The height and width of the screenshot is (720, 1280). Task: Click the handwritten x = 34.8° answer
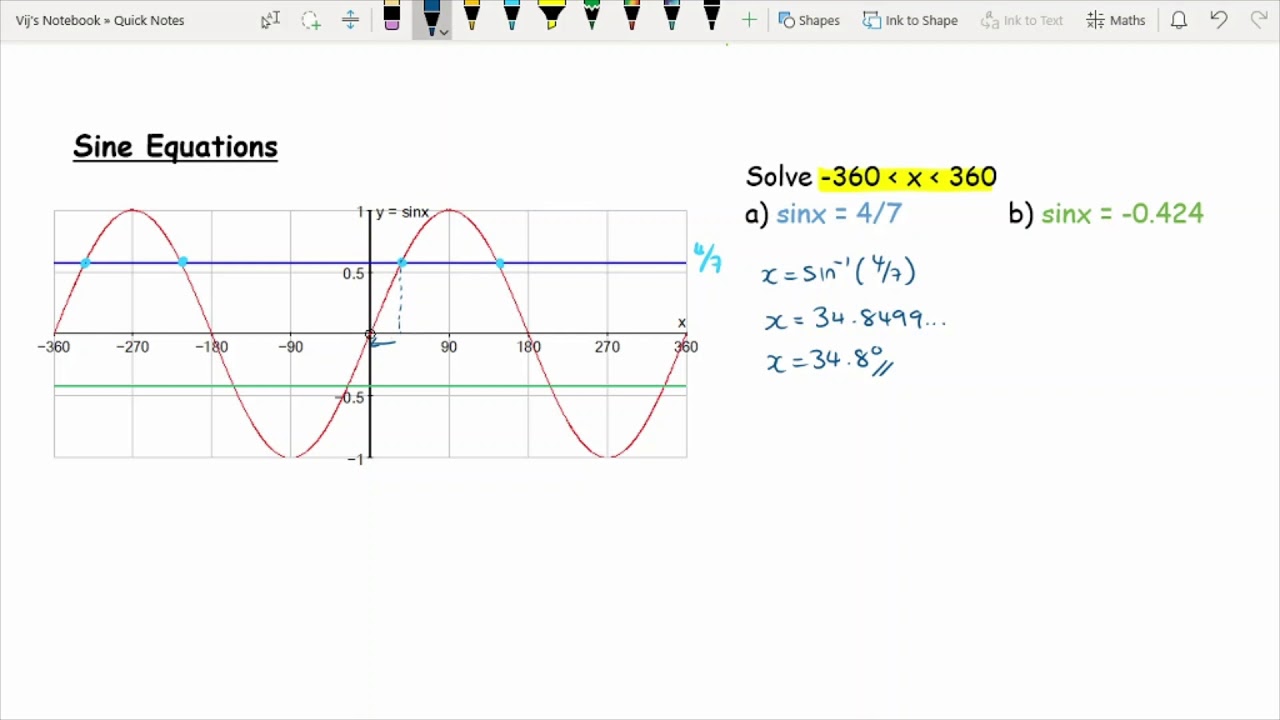[x=829, y=360]
